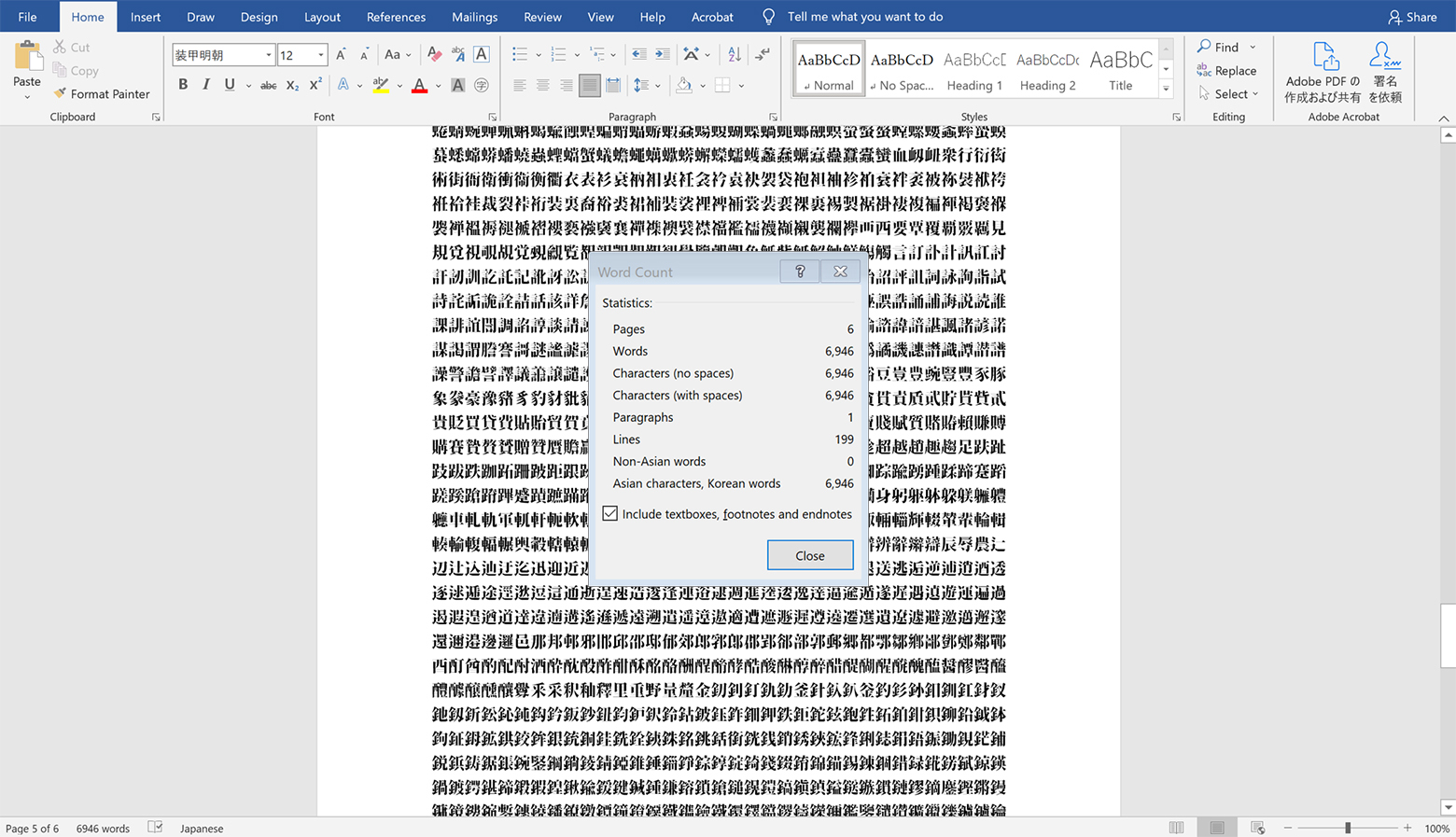Image resolution: width=1456 pixels, height=837 pixels.
Task: Toggle Superscript formatting
Action: coord(315,85)
